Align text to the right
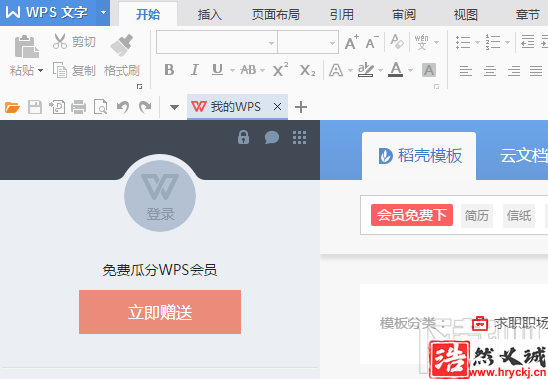The width and height of the screenshot is (548, 379). 514,71
